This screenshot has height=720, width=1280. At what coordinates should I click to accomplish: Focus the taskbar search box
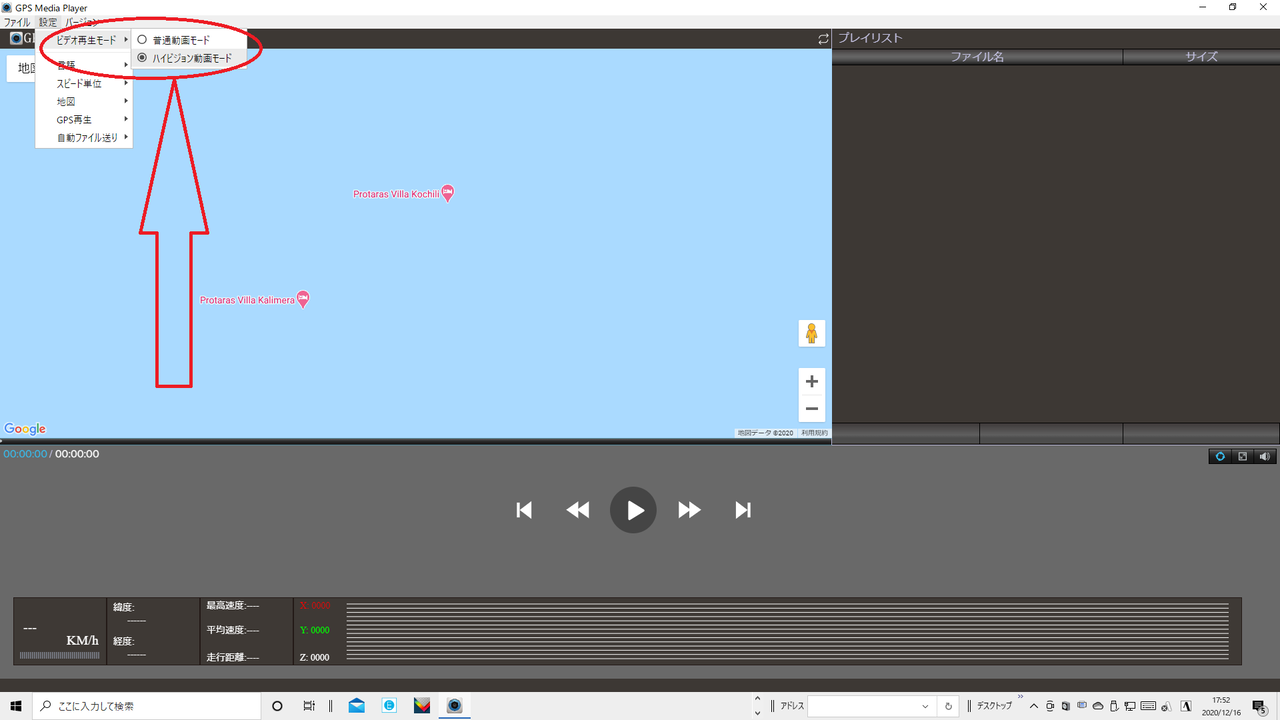147,706
